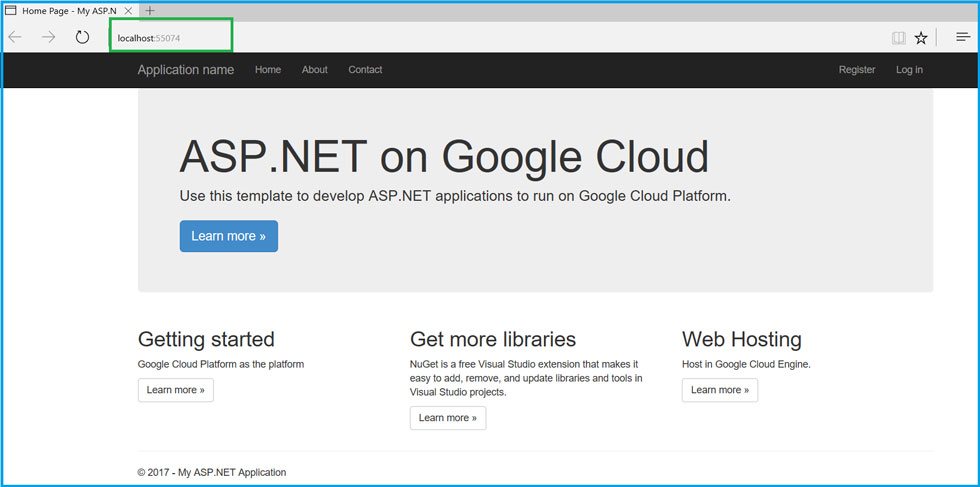Click Learn more under Get more libraries
This screenshot has height=487, width=980.
click(x=448, y=418)
